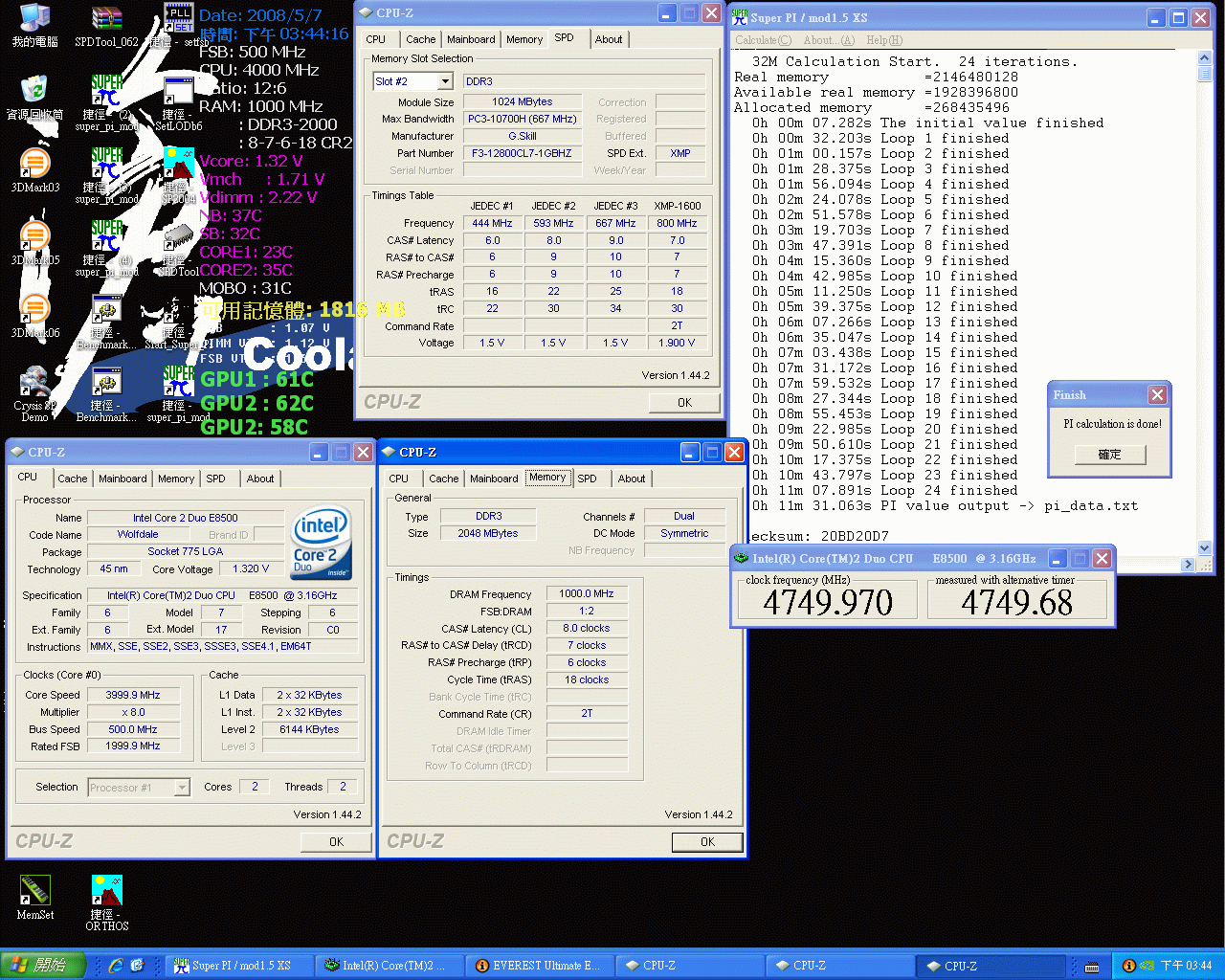
Task: Click the Manufacturer G.Skill value
Action: pyautogui.click(x=522, y=136)
